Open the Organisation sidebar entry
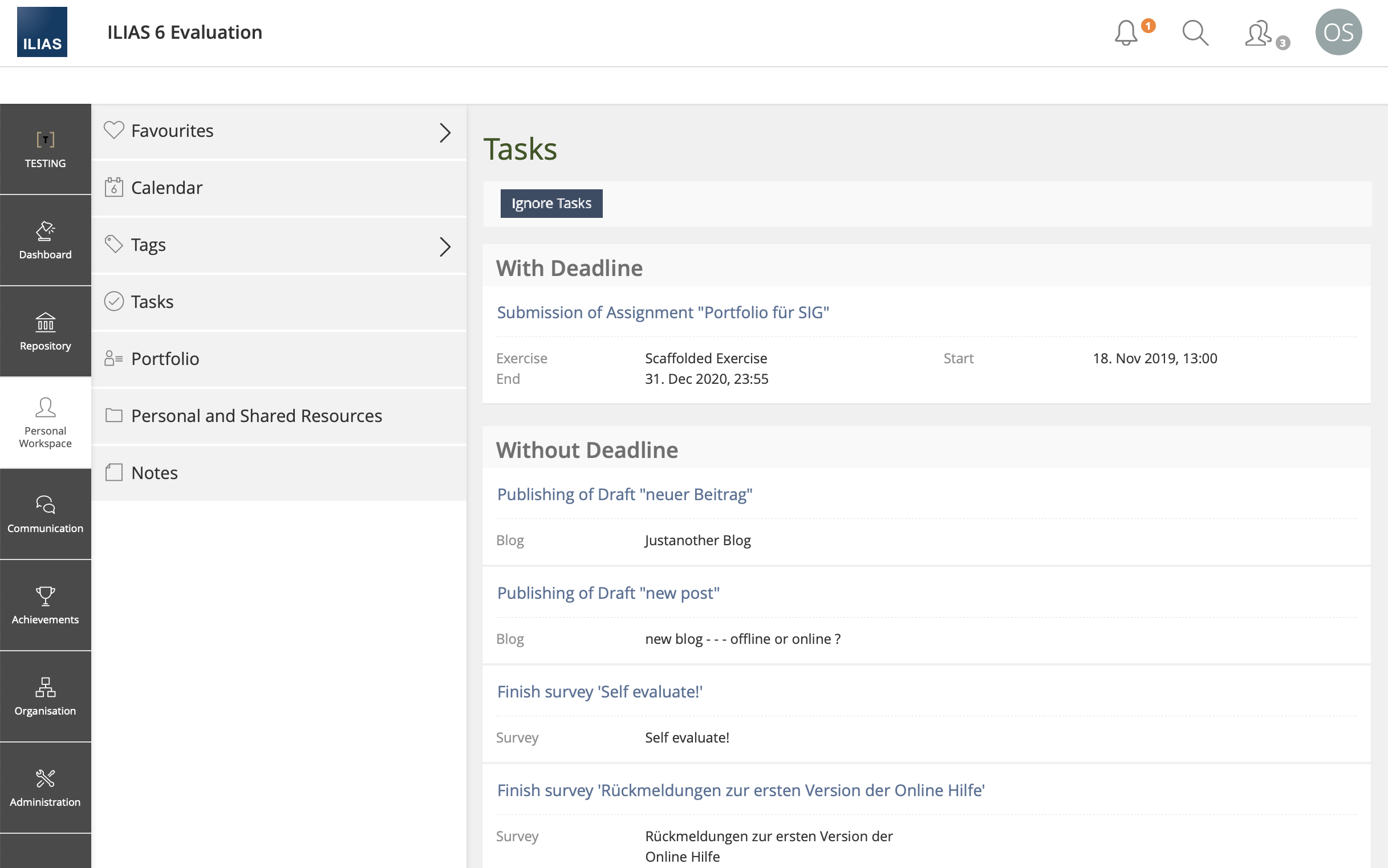The image size is (1388, 868). click(x=46, y=696)
